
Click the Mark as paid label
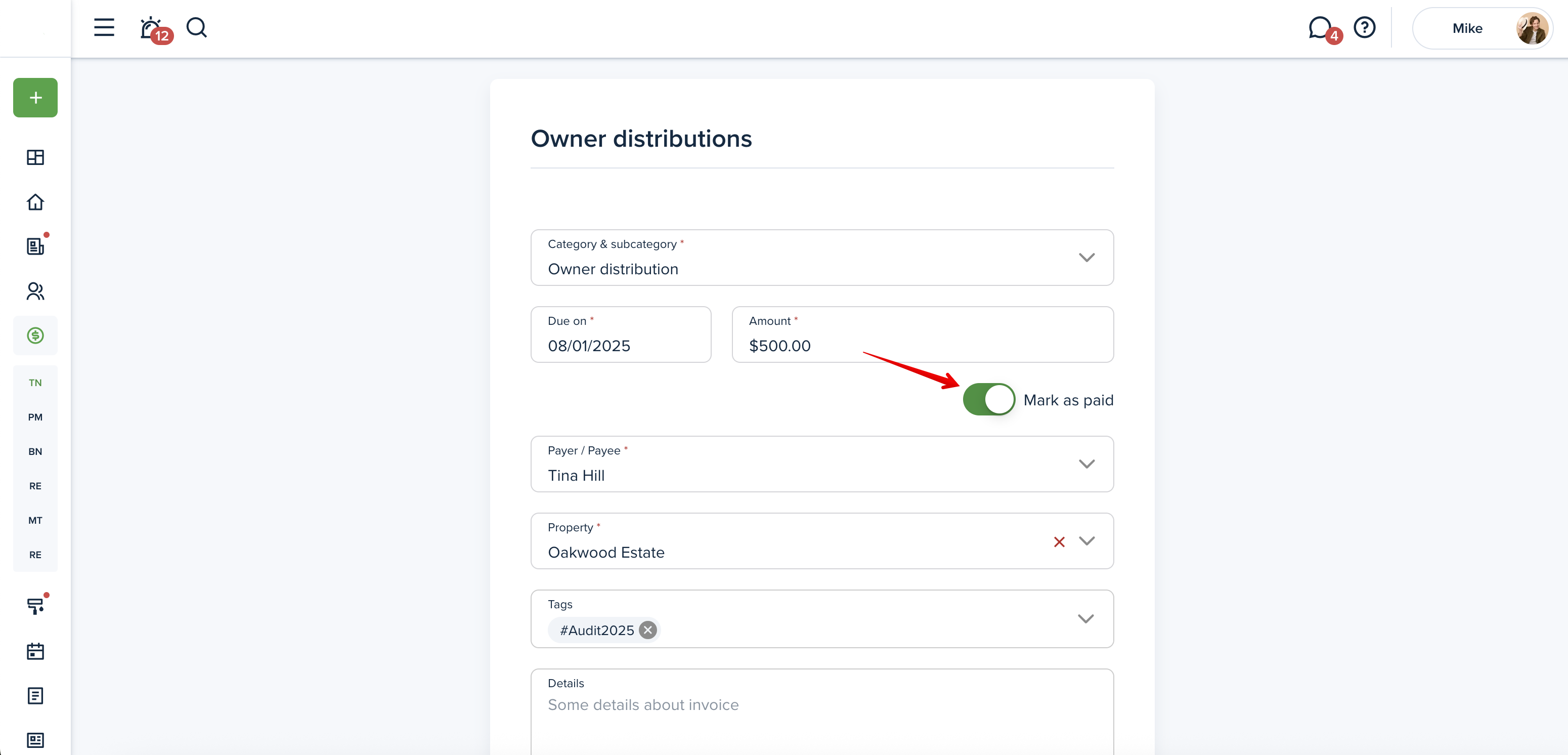click(x=1068, y=400)
